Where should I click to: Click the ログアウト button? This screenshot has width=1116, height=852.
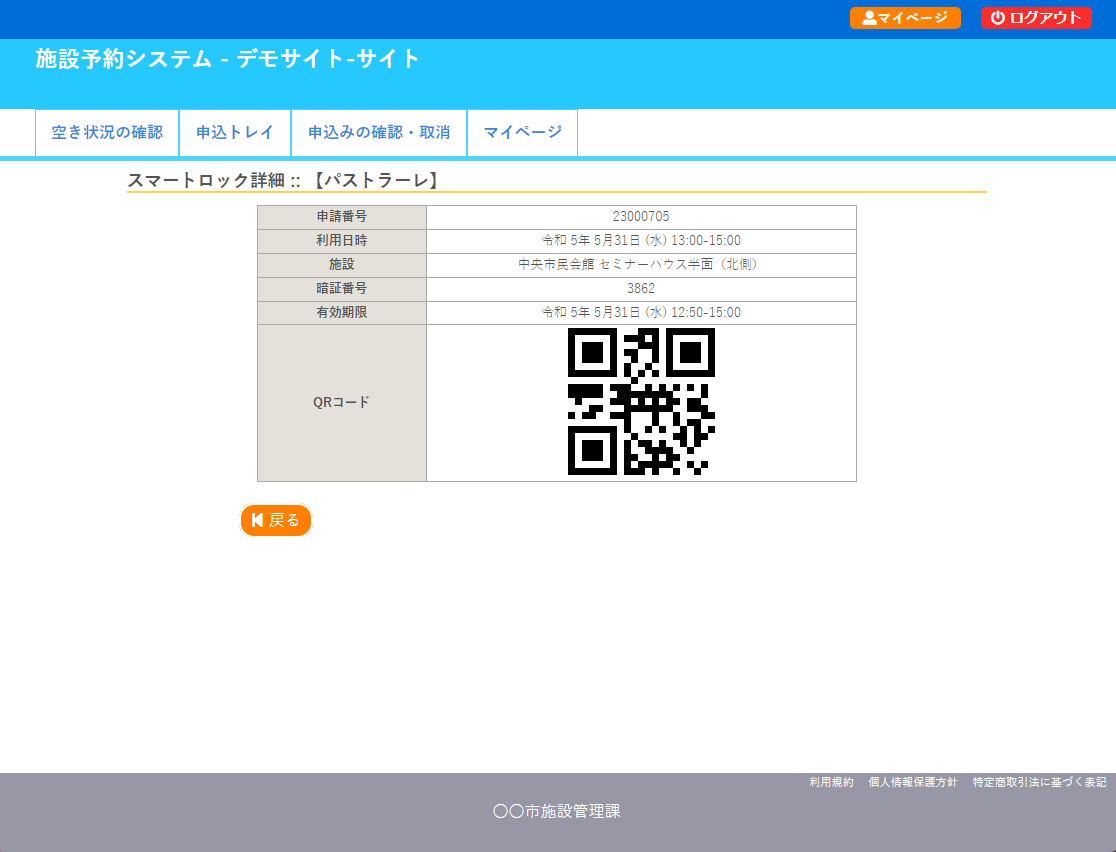coord(1036,18)
